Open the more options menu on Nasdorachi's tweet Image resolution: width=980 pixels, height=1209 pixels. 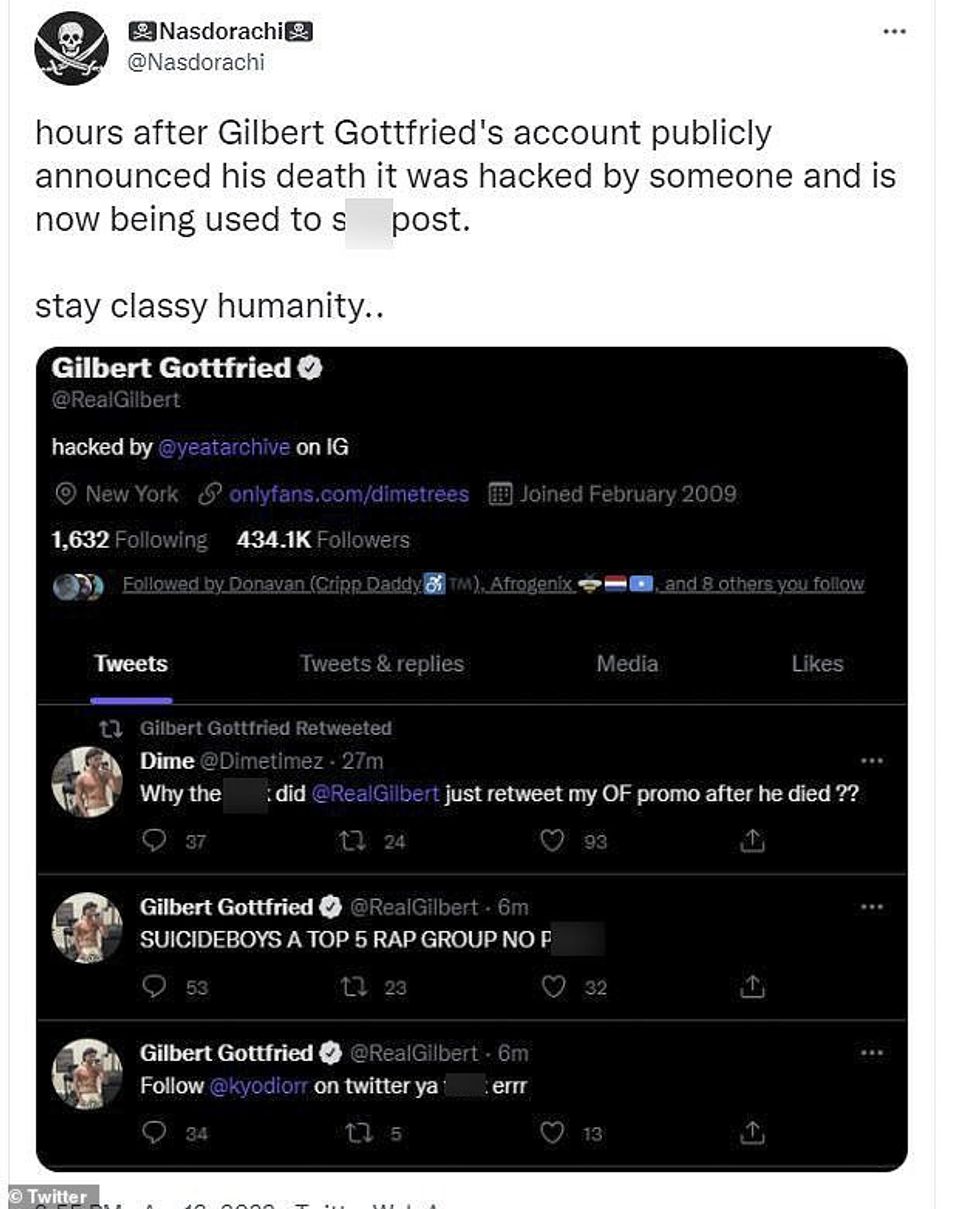click(x=893, y=32)
